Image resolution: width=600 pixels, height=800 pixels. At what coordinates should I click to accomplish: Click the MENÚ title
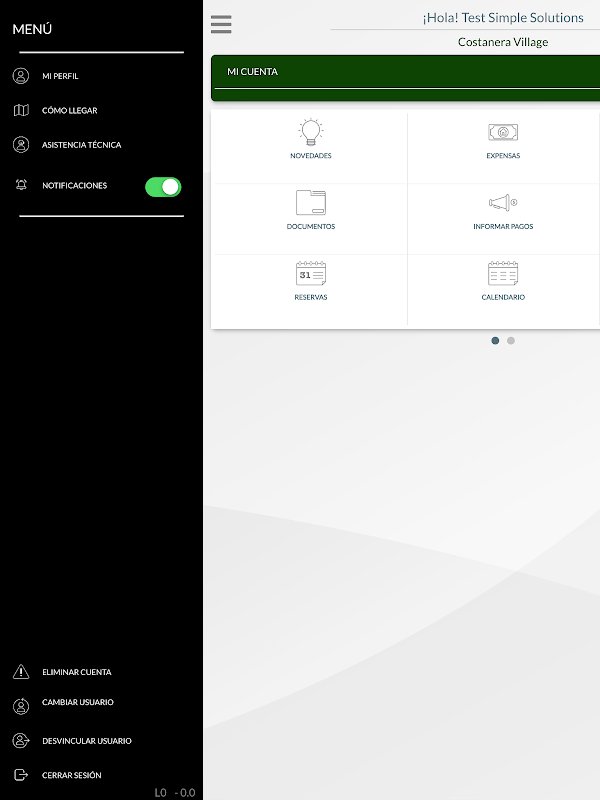(x=32, y=29)
